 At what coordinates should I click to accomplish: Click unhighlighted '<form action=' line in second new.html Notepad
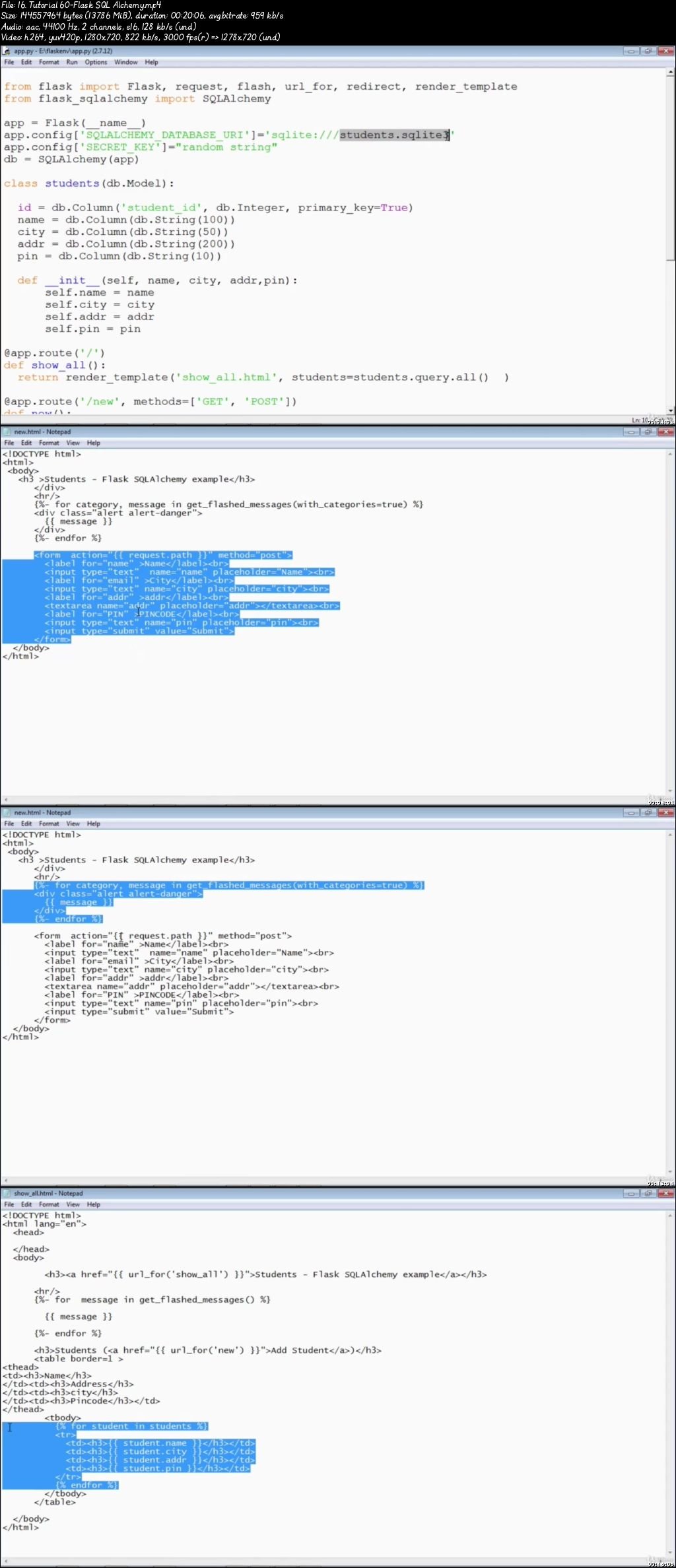click(163, 936)
